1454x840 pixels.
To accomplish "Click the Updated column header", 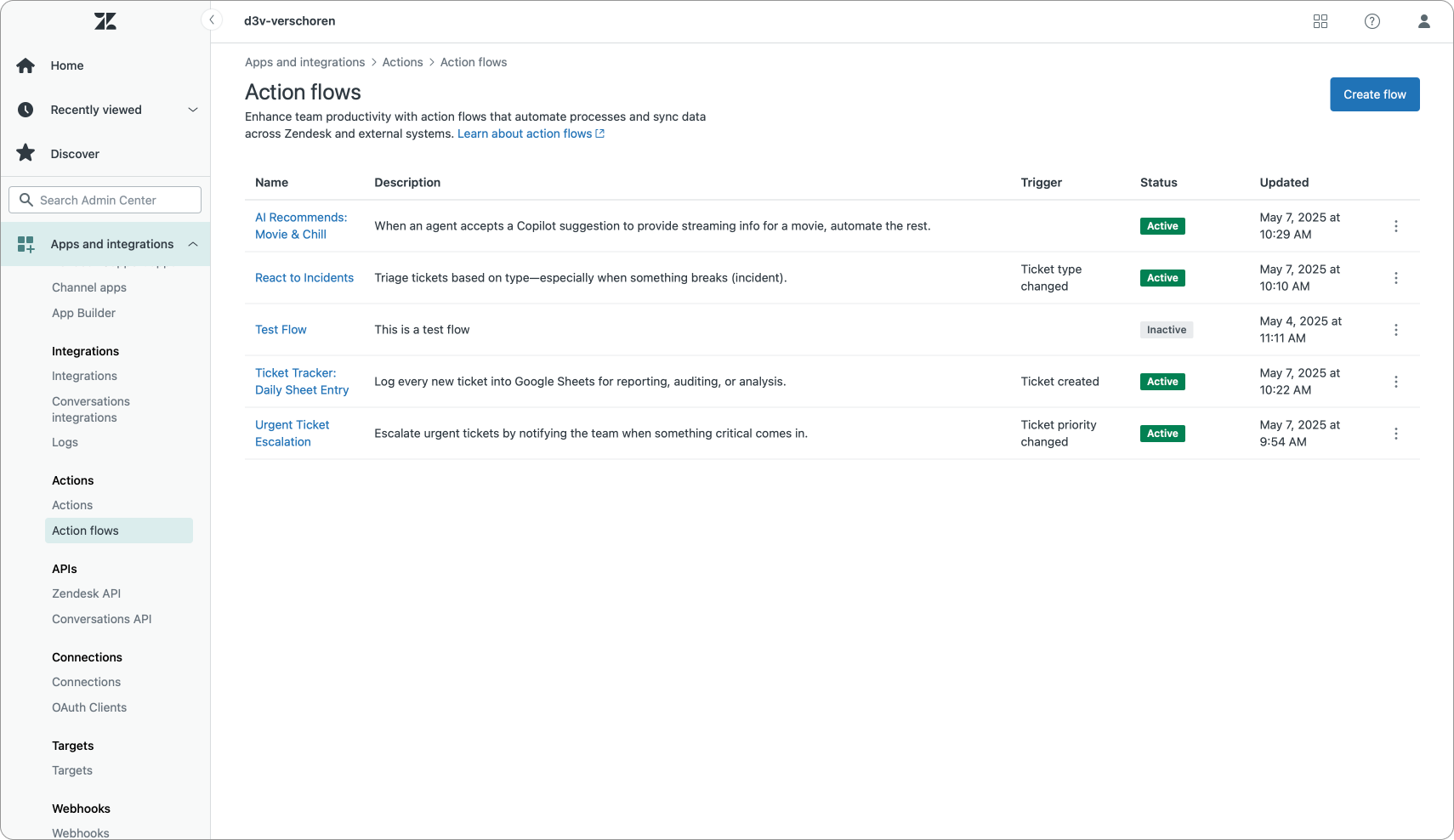I will pyautogui.click(x=1284, y=183).
